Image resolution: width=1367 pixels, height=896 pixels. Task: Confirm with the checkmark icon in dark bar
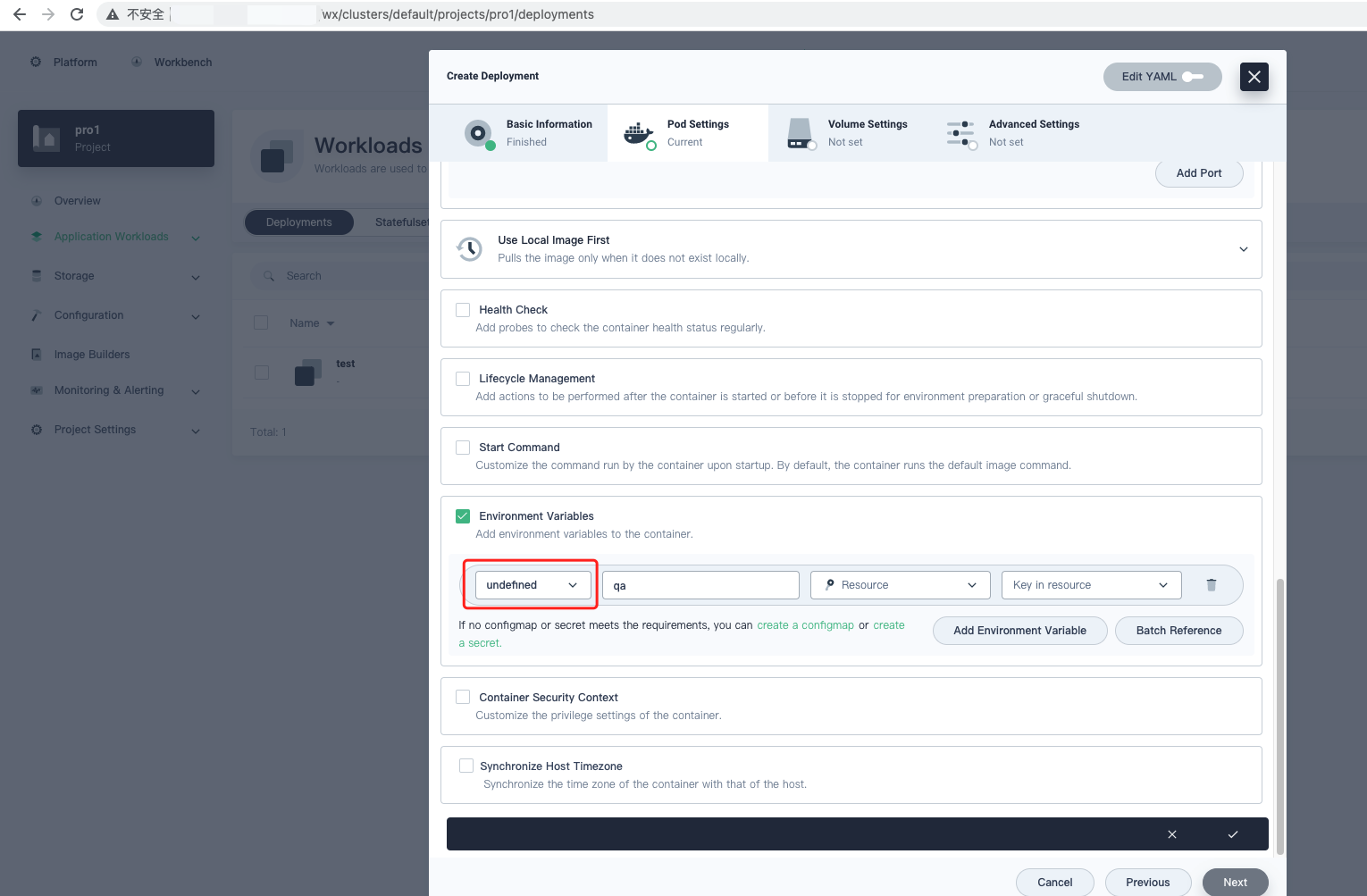1234,833
